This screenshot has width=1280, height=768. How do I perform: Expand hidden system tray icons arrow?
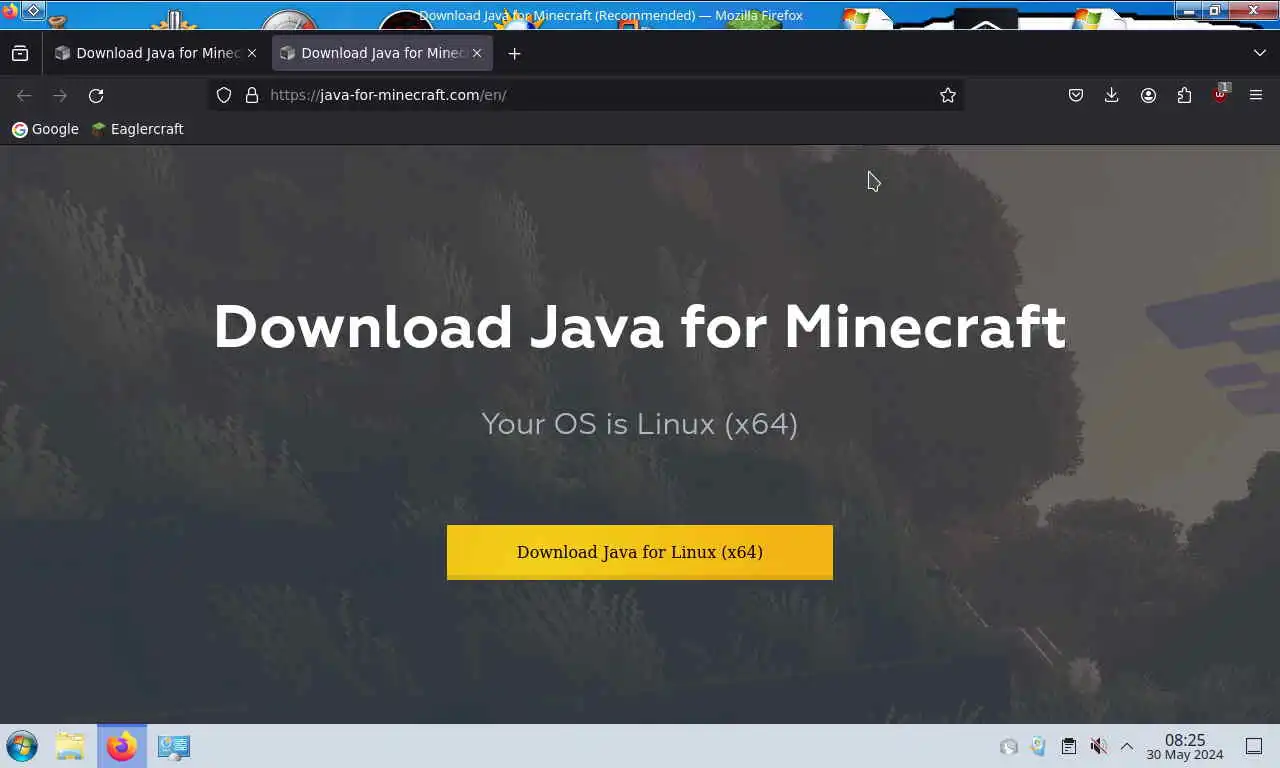(x=1126, y=746)
